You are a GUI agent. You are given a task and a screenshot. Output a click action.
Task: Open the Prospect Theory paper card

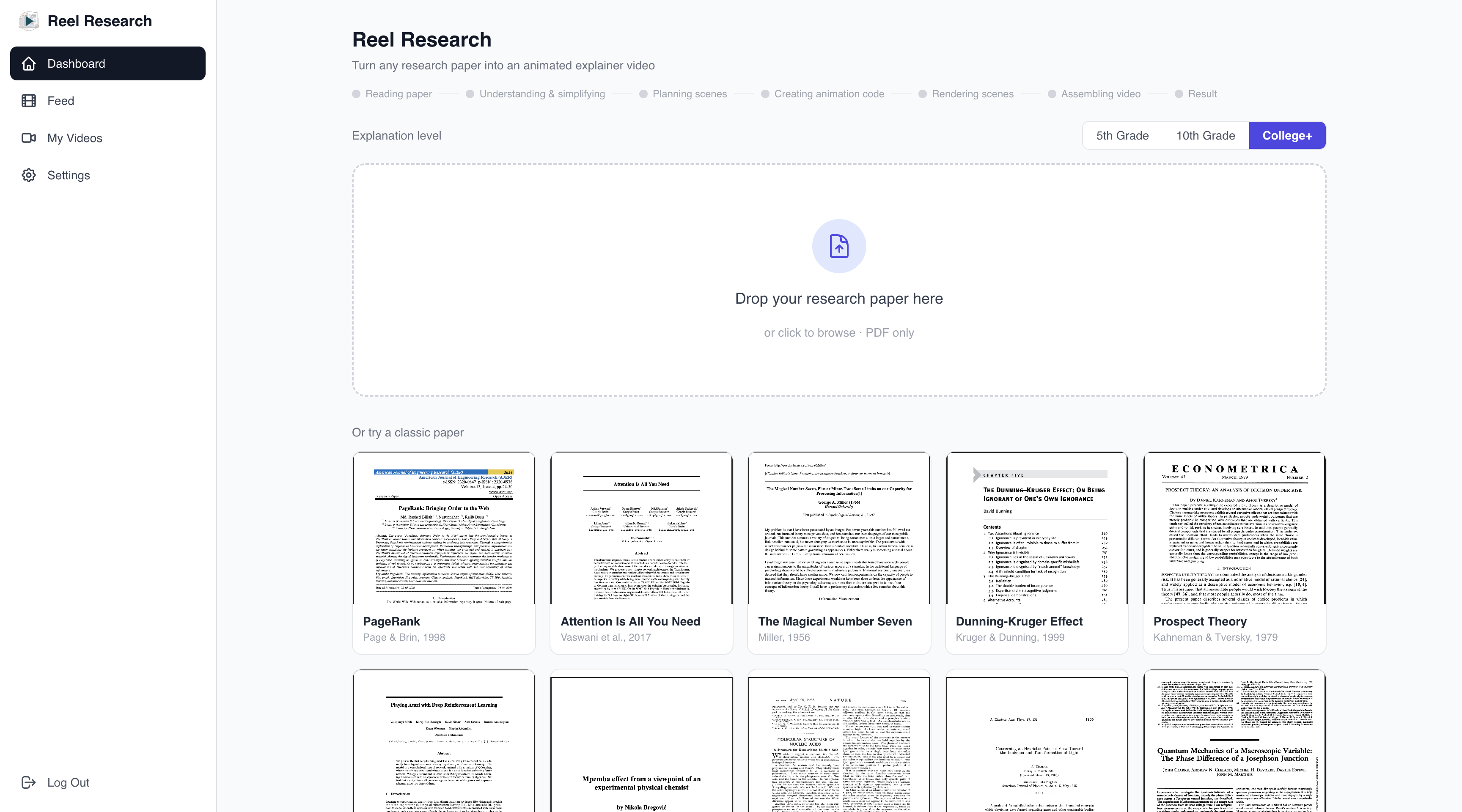tap(1234, 553)
